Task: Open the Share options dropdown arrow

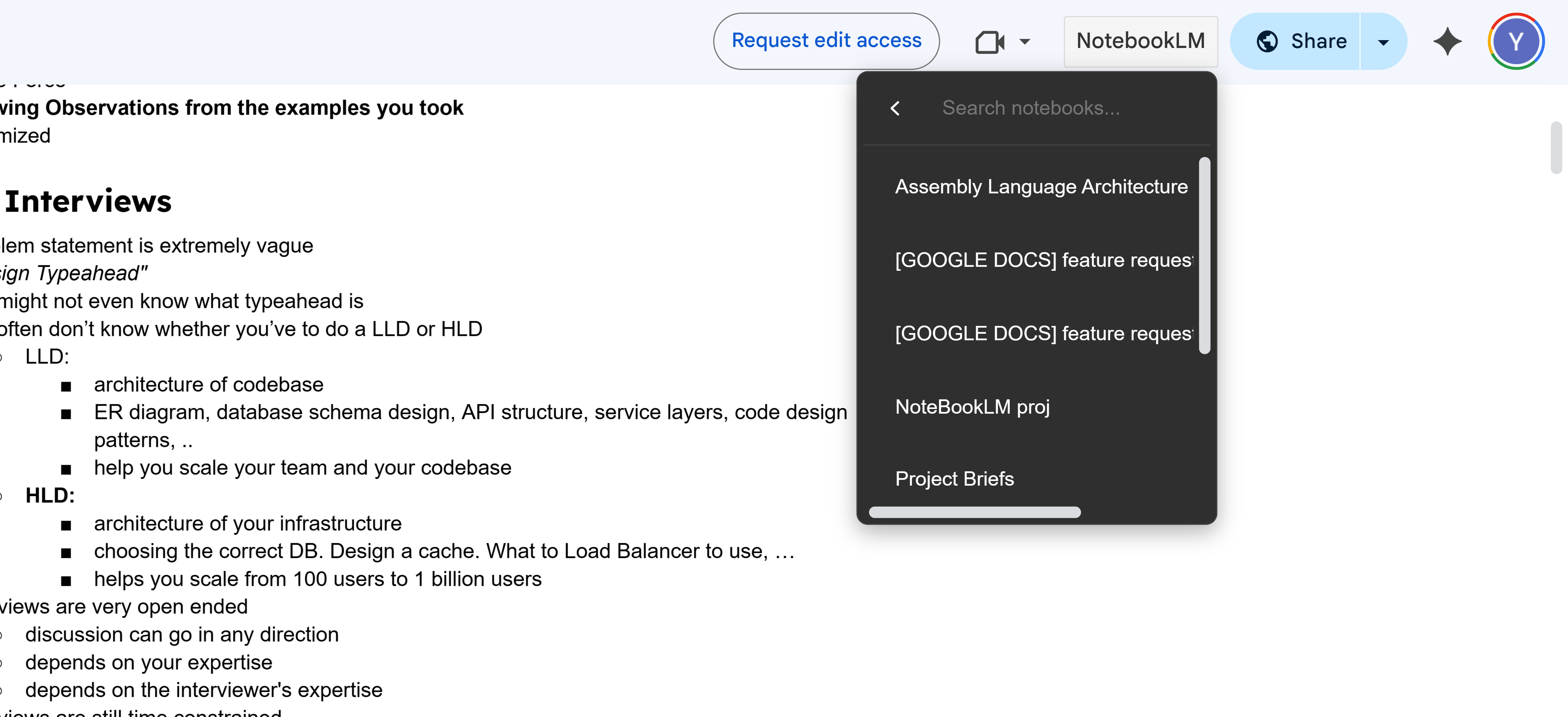Action: 1383,42
